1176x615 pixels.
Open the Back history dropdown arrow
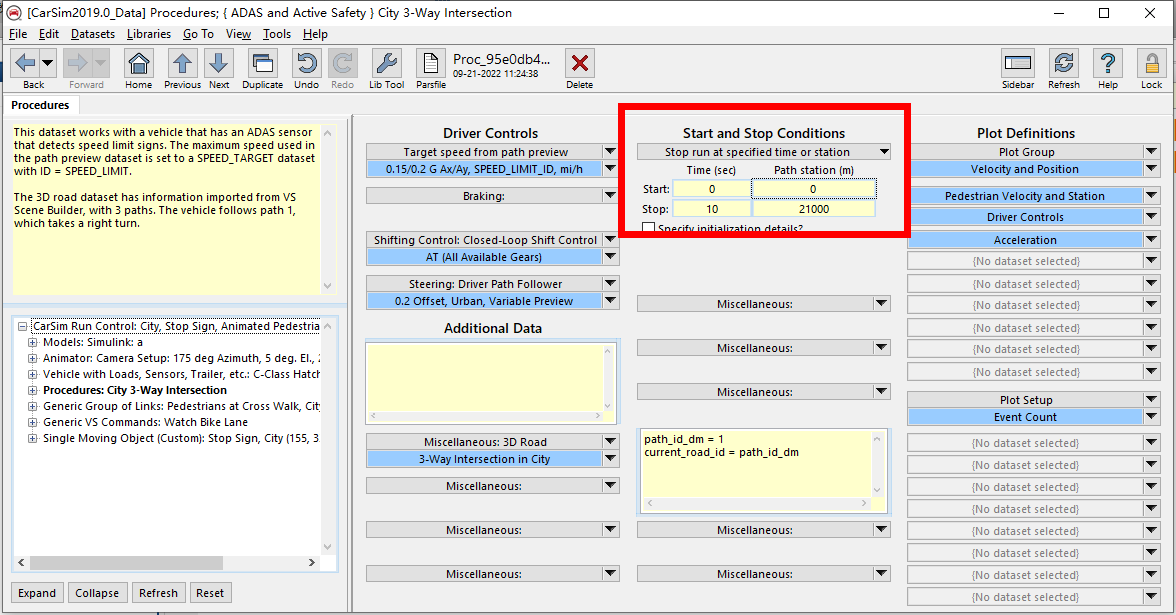tap(47, 63)
